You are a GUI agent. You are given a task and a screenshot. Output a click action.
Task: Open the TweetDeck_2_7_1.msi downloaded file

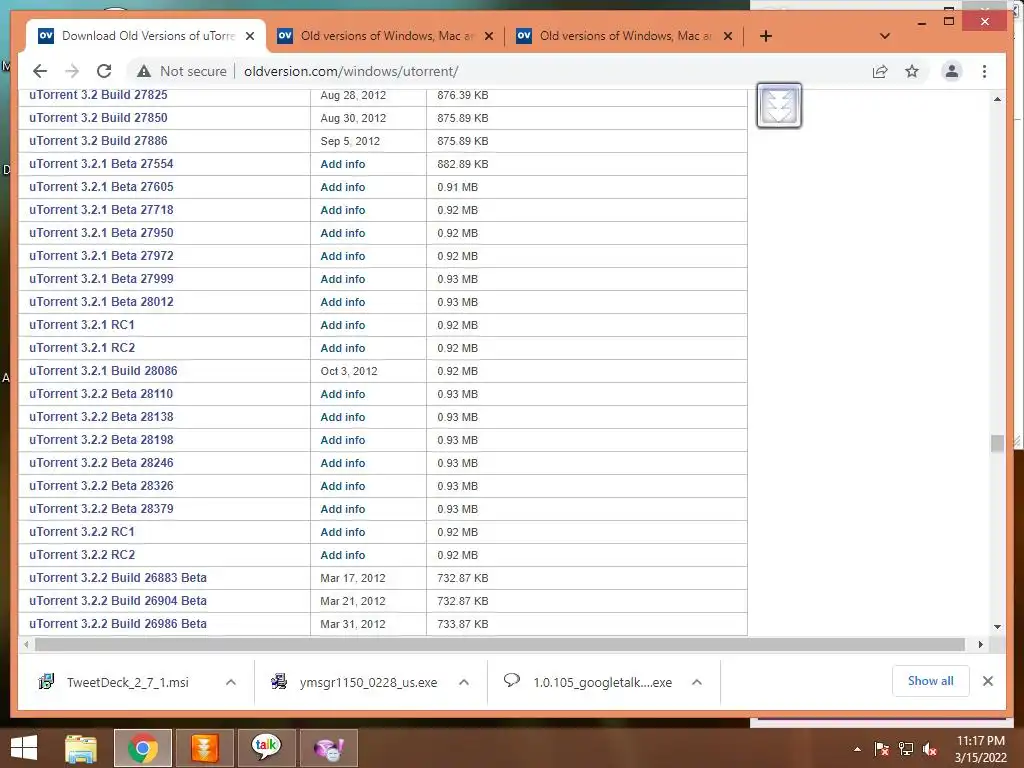(x=127, y=682)
